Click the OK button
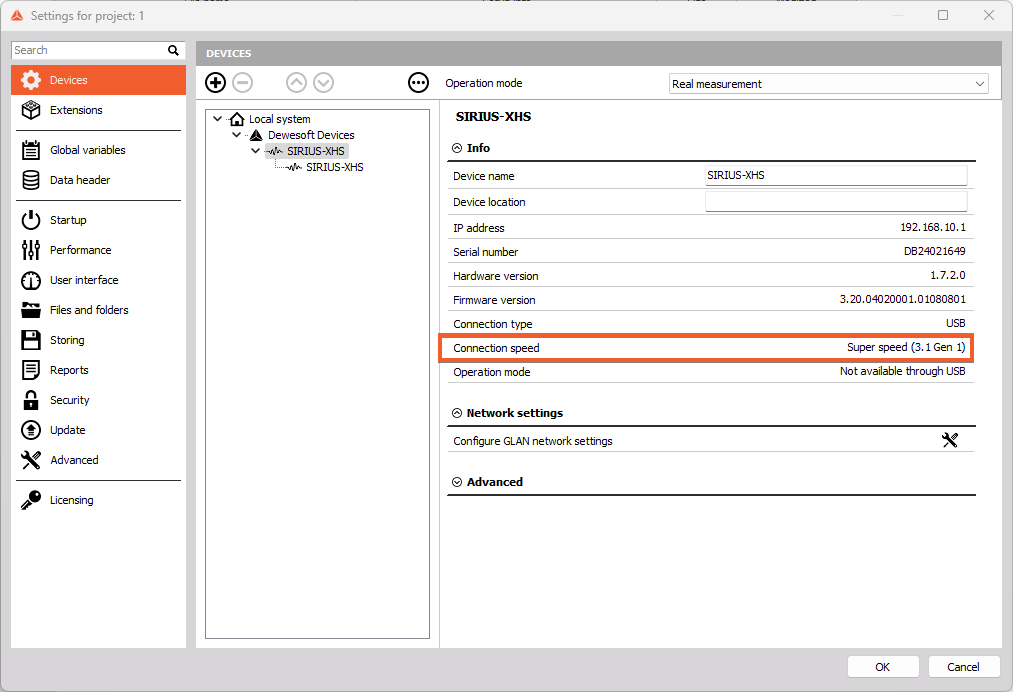The height and width of the screenshot is (692, 1013). tap(882, 667)
